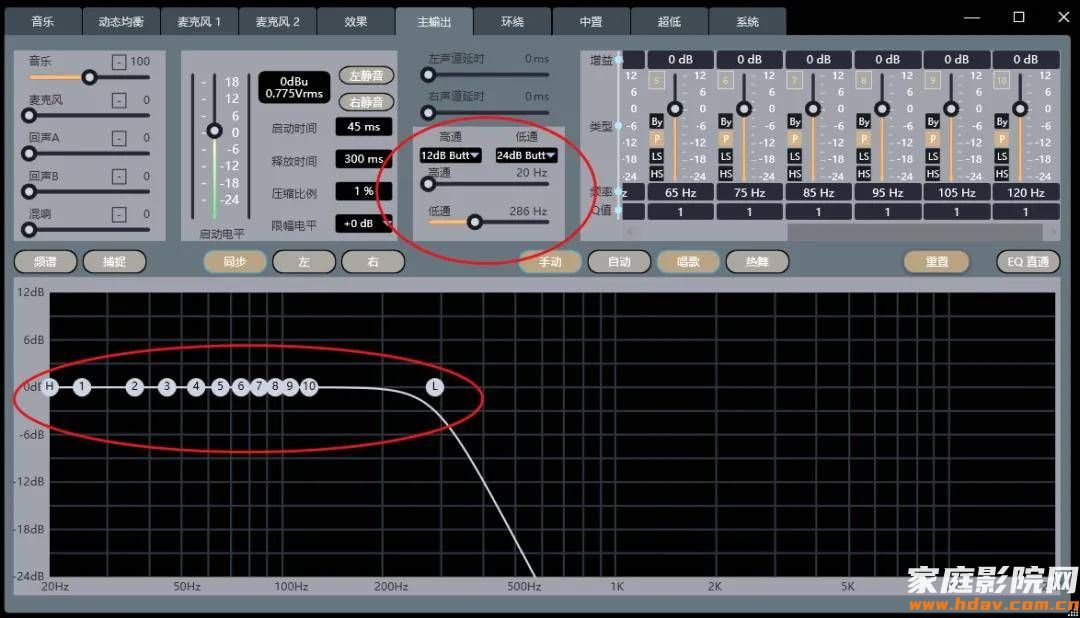Select the 唱歌 preset button
The width and height of the screenshot is (1080, 618).
pos(688,262)
